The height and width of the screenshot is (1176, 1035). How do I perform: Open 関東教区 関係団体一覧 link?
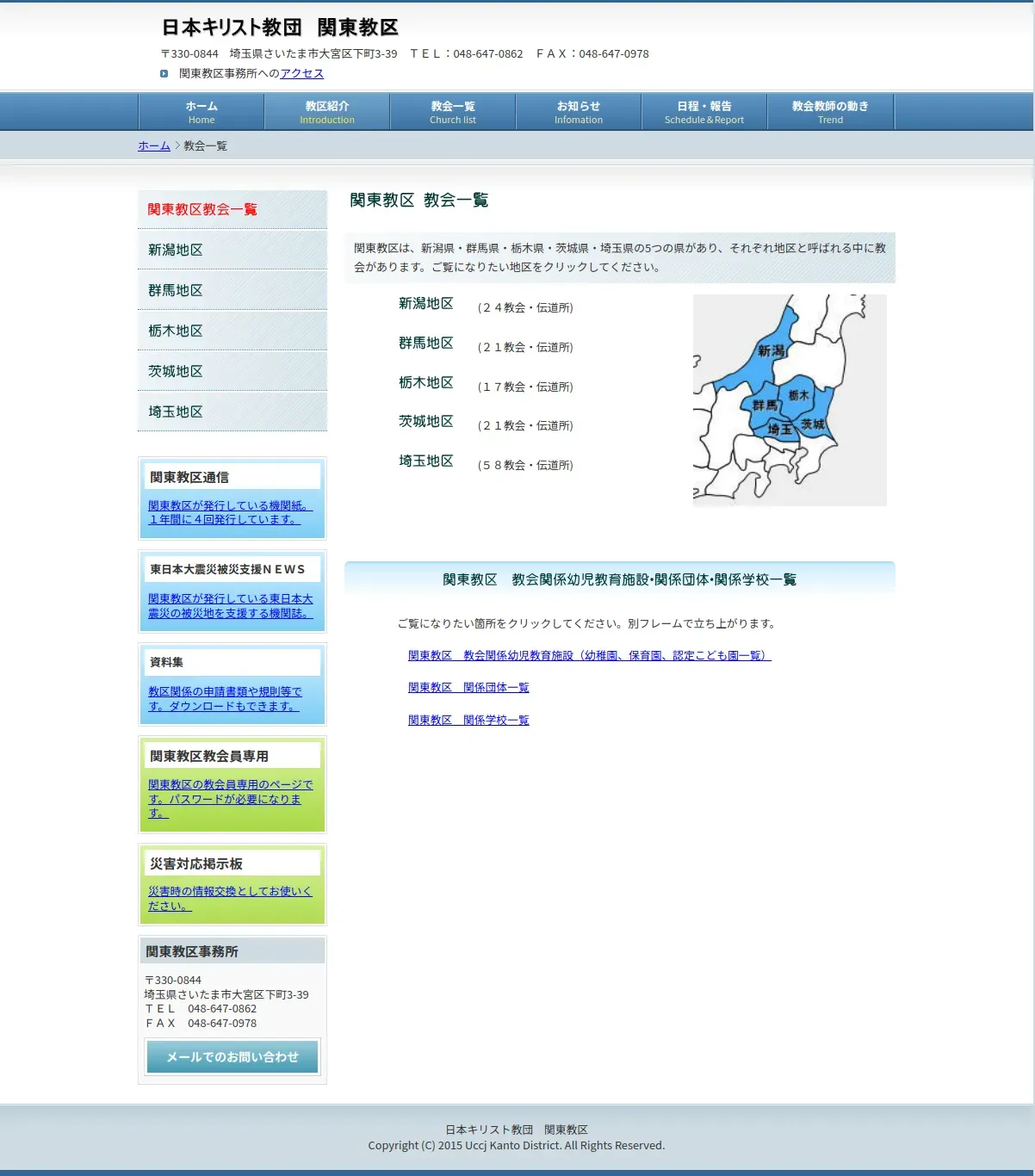(x=468, y=688)
